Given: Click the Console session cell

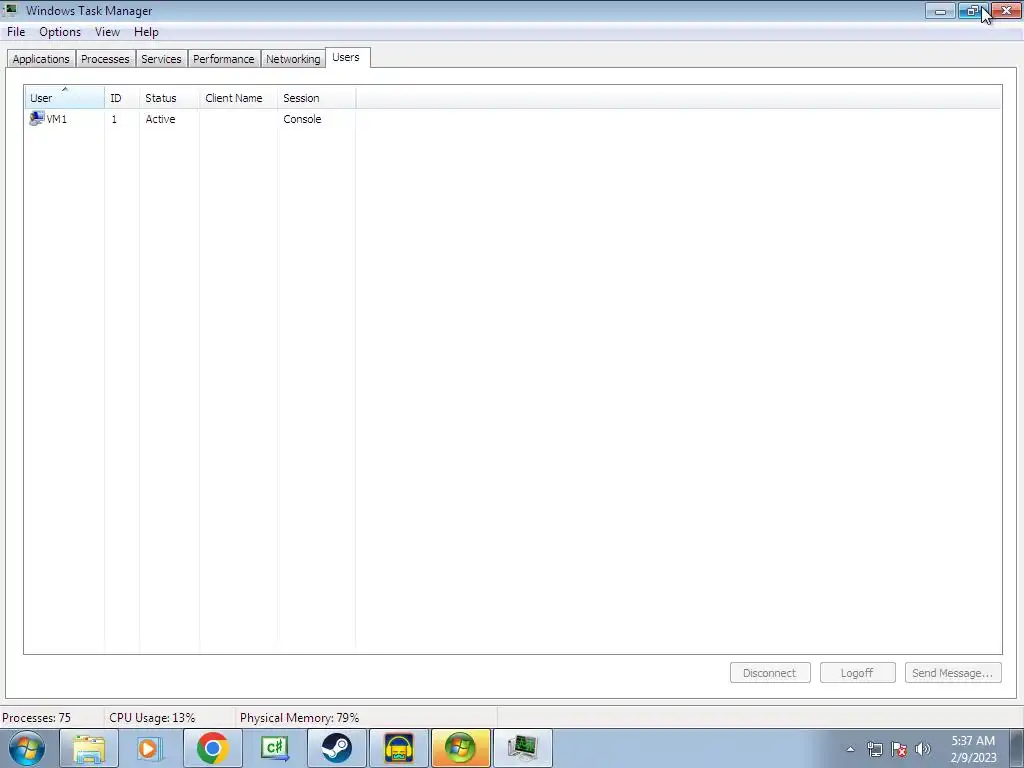Looking at the screenshot, I should pyautogui.click(x=302, y=119).
